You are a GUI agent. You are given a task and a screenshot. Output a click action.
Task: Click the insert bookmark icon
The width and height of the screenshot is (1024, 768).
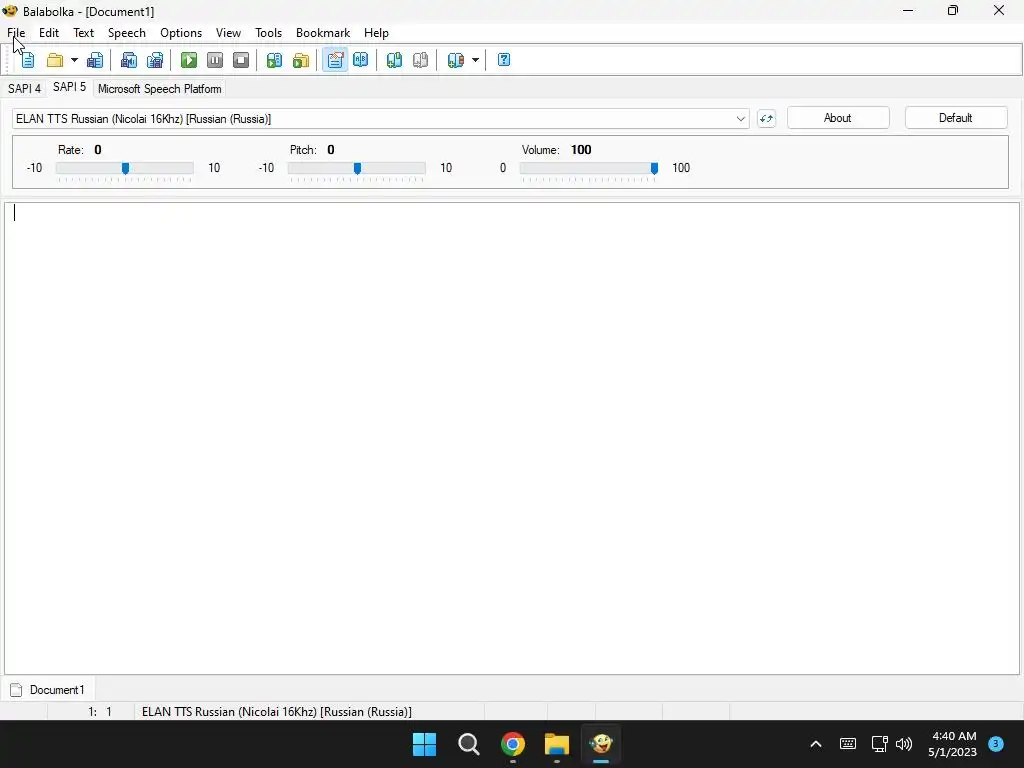(394, 60)
